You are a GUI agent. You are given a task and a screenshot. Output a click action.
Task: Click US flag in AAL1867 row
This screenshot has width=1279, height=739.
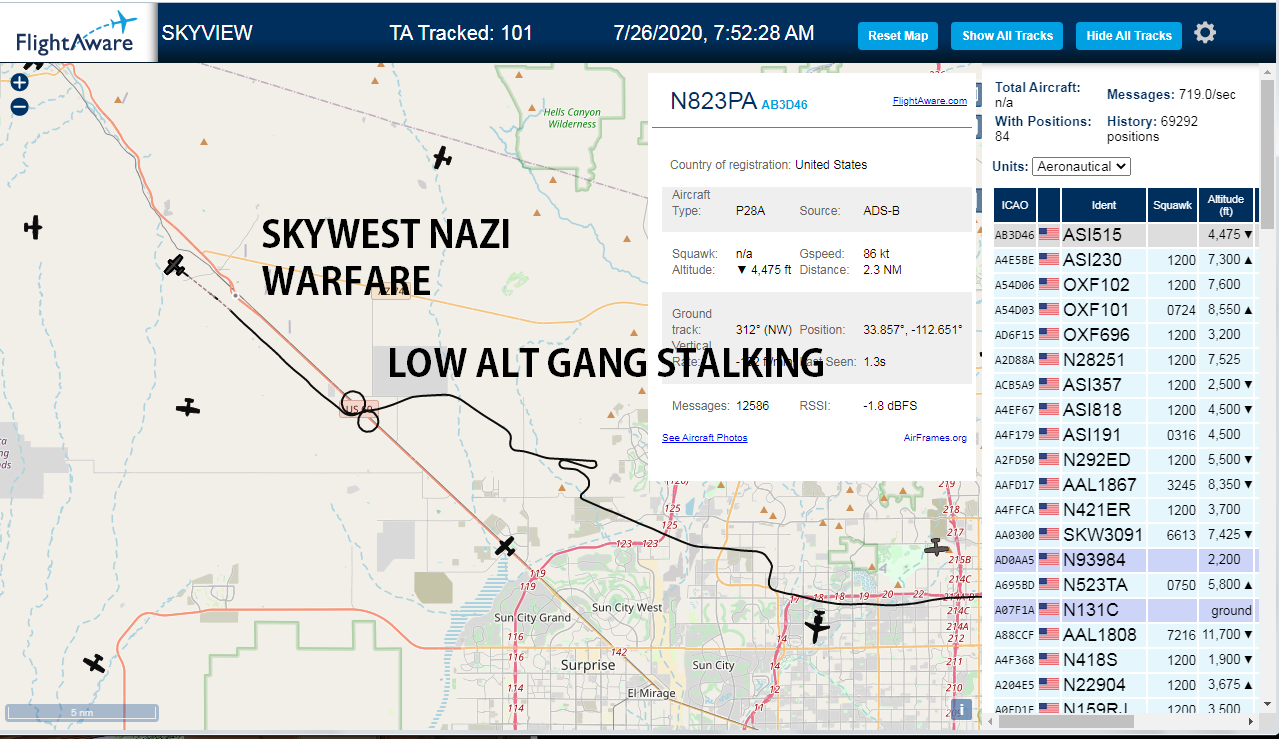point(1049,485)
